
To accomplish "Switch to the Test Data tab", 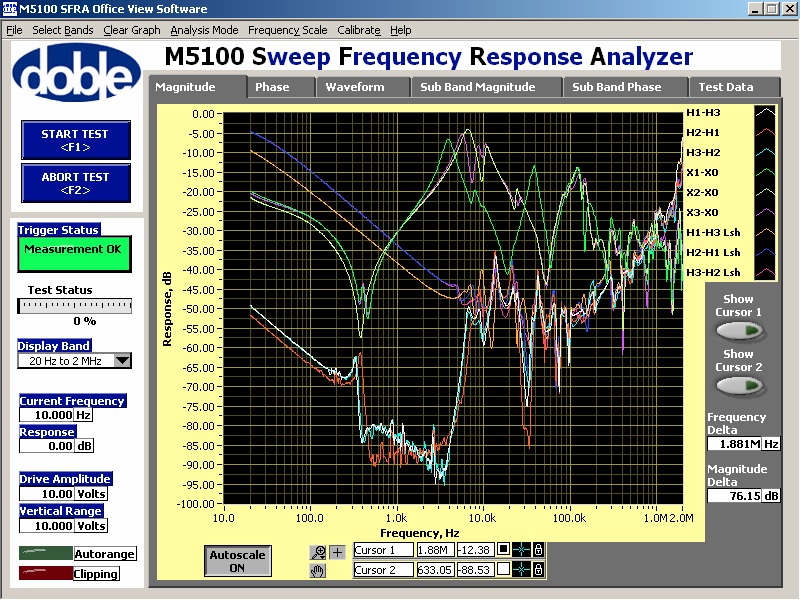I will 734,87.
